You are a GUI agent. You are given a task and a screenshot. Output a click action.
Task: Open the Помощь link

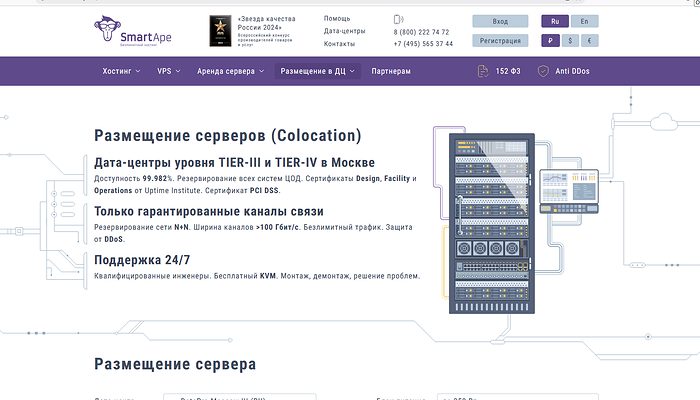coord(337,19)
